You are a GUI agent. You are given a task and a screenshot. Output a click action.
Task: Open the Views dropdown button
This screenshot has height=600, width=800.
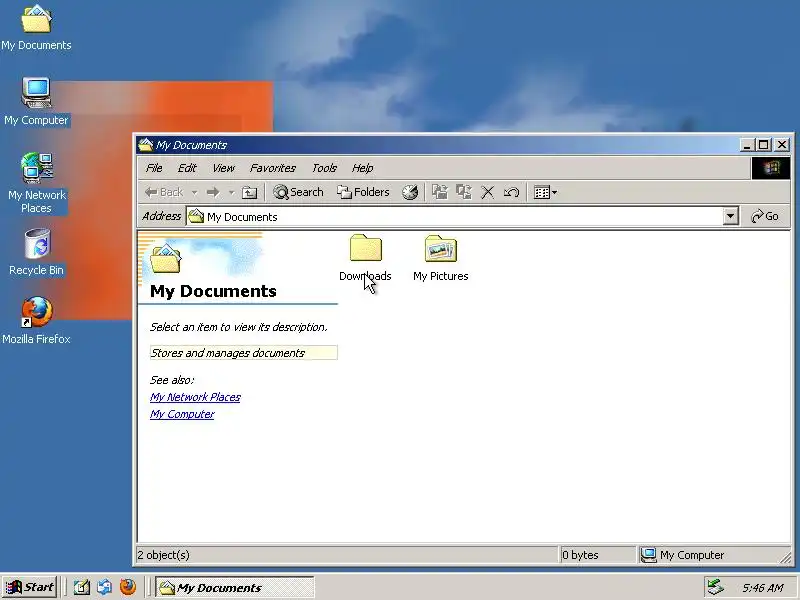[545, 192]
